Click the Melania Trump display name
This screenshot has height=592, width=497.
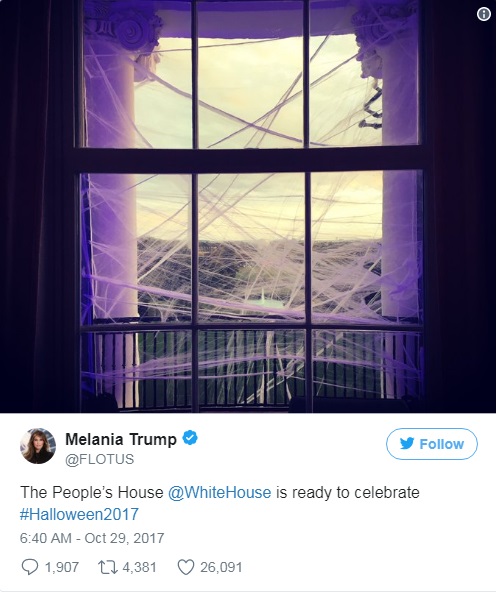pos(121,439)
